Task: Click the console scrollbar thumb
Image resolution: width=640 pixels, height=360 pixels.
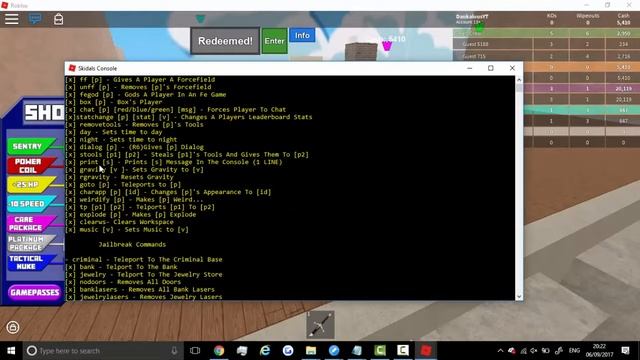Action: point(519,88)
